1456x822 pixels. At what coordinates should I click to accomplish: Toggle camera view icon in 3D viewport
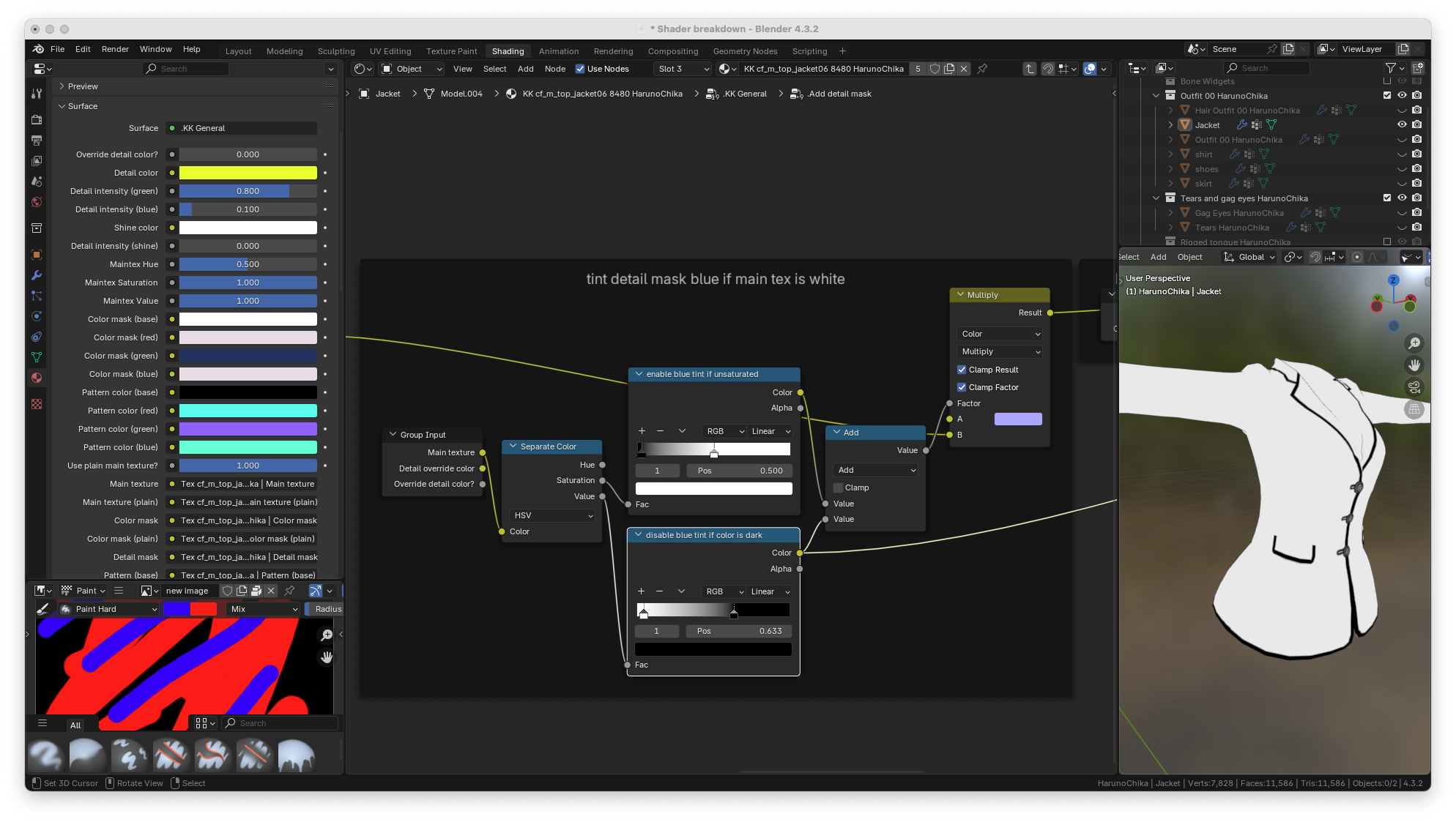coord(1414,387)
